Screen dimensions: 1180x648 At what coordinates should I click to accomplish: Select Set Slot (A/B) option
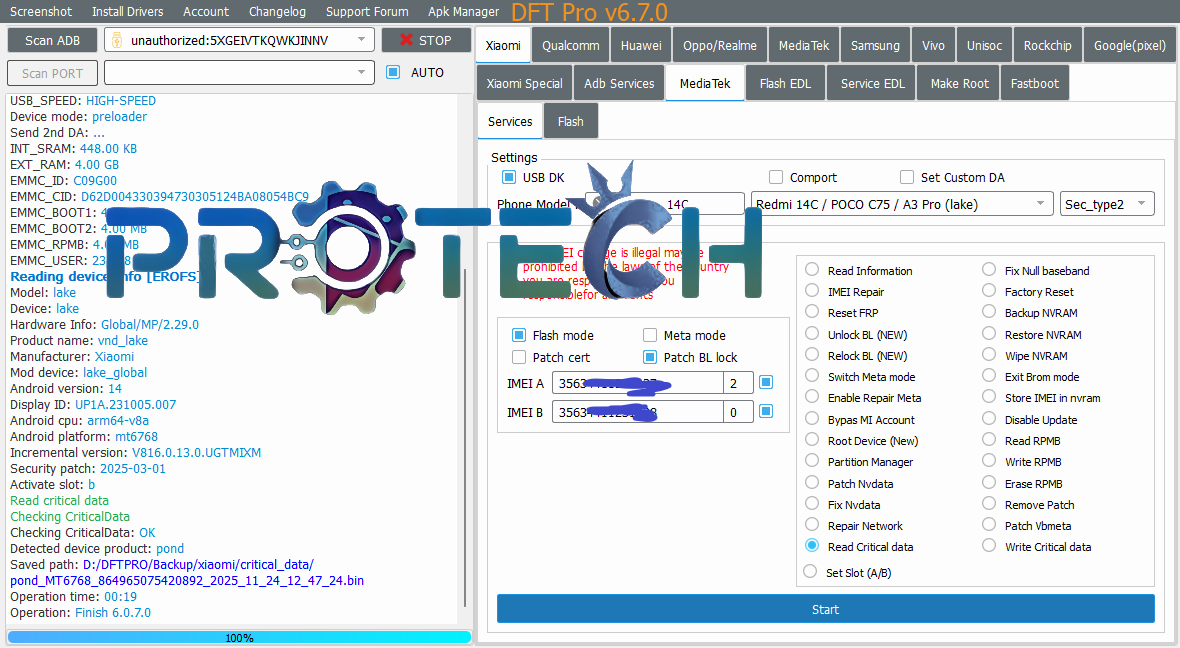pyautogui.click(x=810, y=572)
